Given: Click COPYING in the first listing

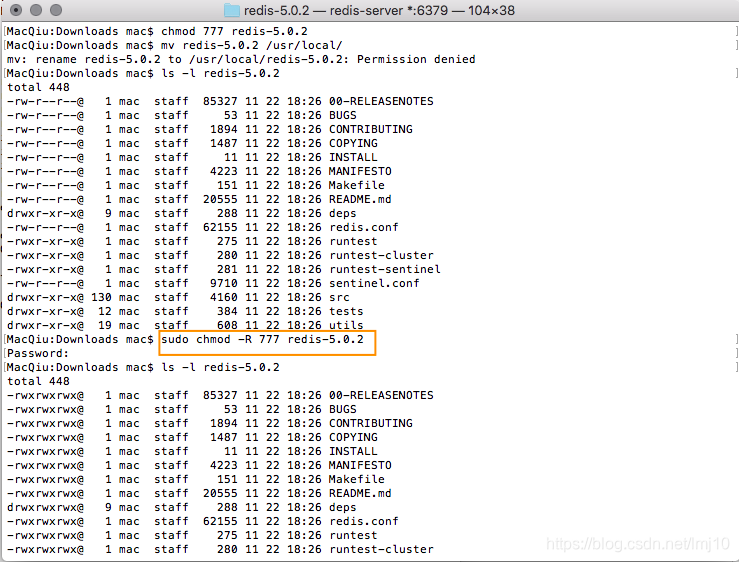Looking at the screenshot, I should pos(353,143).
